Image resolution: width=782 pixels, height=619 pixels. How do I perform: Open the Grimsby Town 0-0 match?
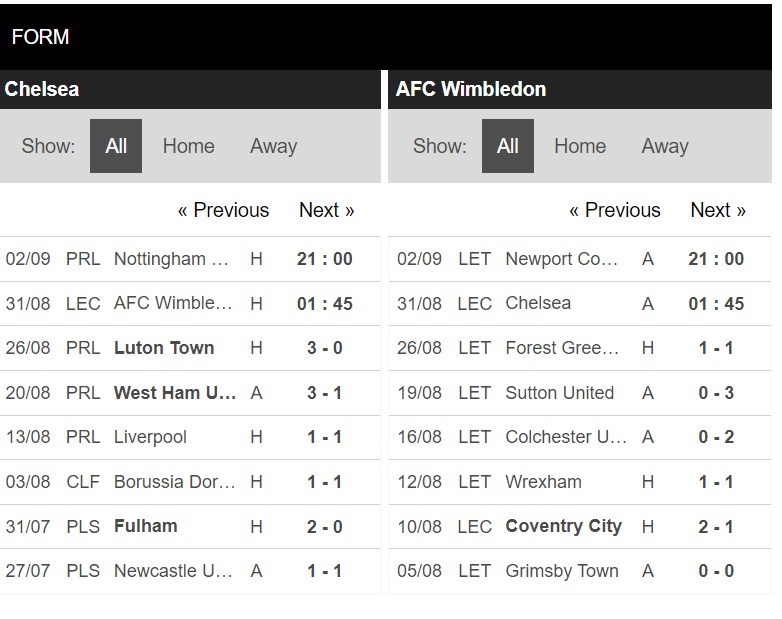click(x=580, y=571)
